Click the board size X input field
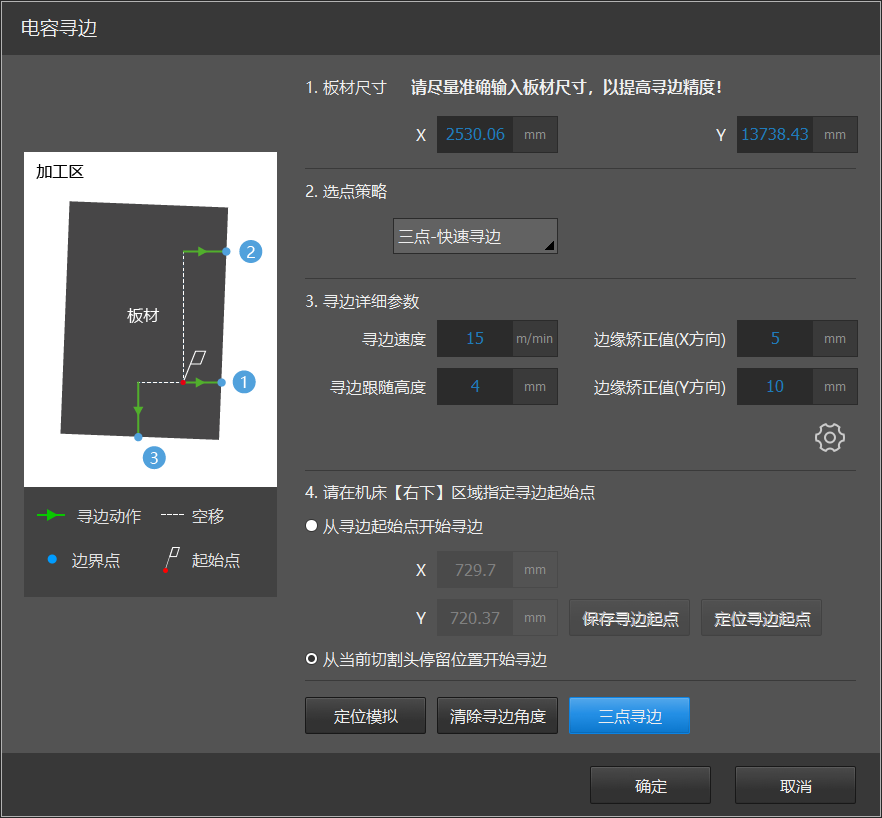This screenshot has width=882, height=818. (475, 135)
